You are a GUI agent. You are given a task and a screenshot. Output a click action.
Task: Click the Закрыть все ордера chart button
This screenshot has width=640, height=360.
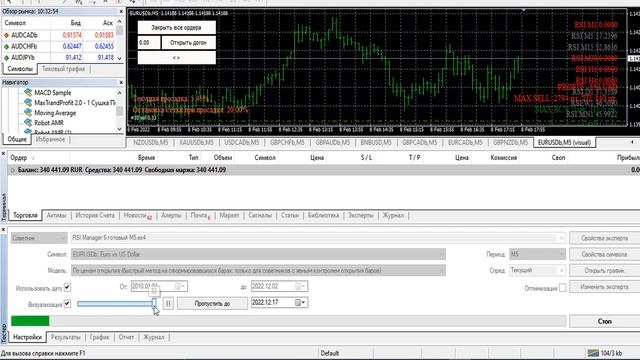click(x=176, y=28)
